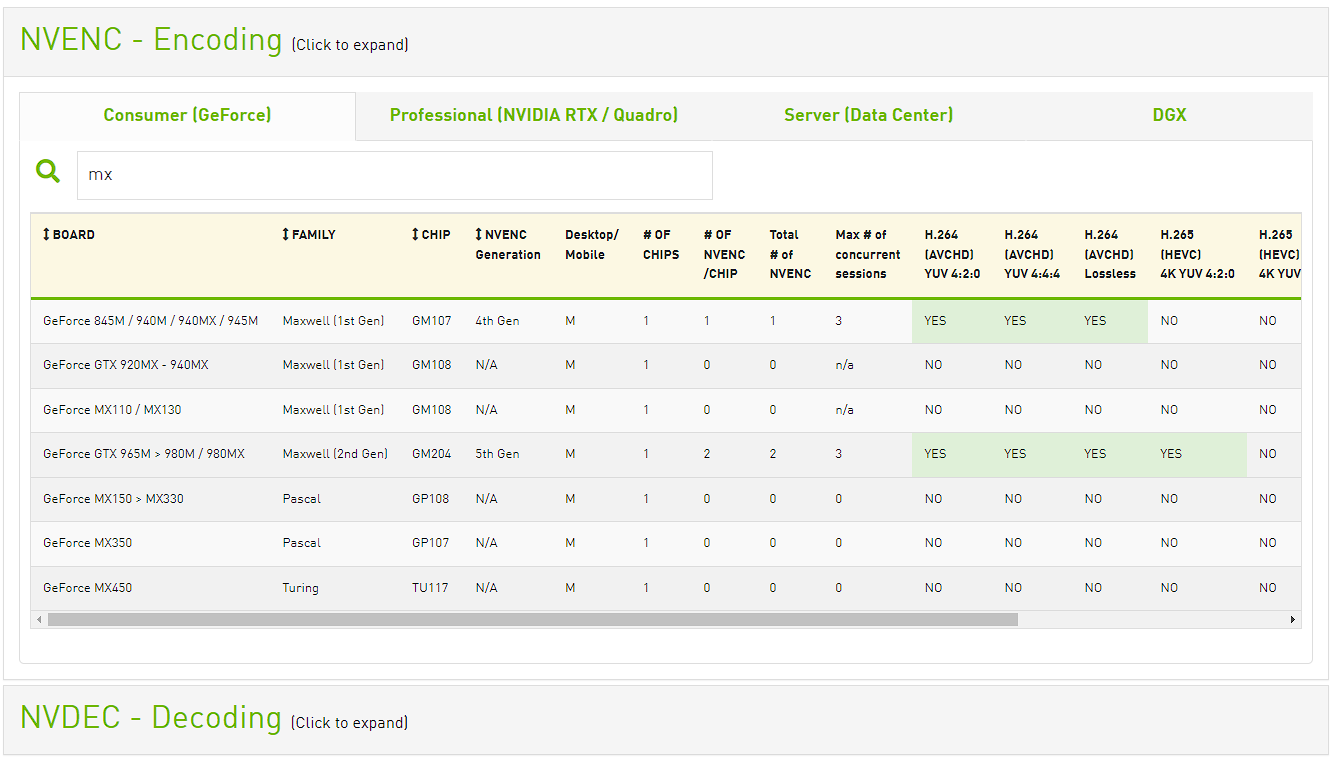Click the Maxwell (2nd Gen) family cell
The width and height of the screenshot is (1336, 761).
pyautogui.click(x=335, y=454)
